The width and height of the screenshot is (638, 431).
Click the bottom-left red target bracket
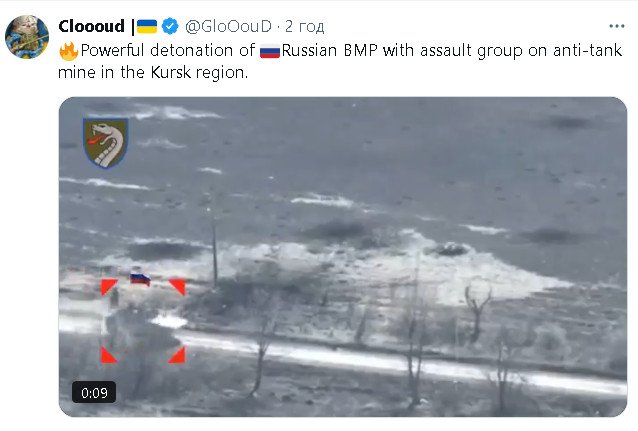pos(108,355)
